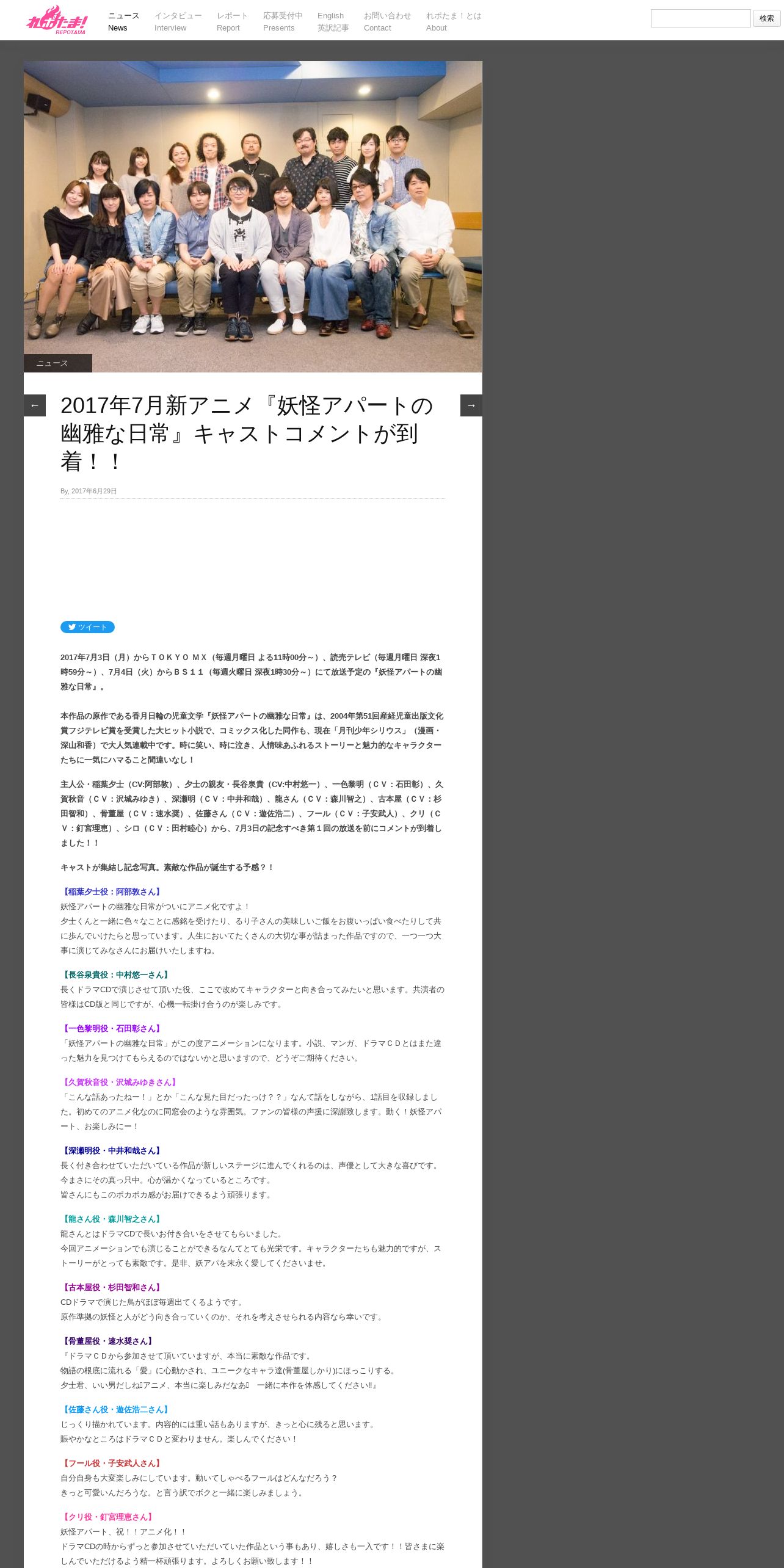Click the cast group photo
The width and height of the screenshot is (784, 1568).
pos(253,217)
